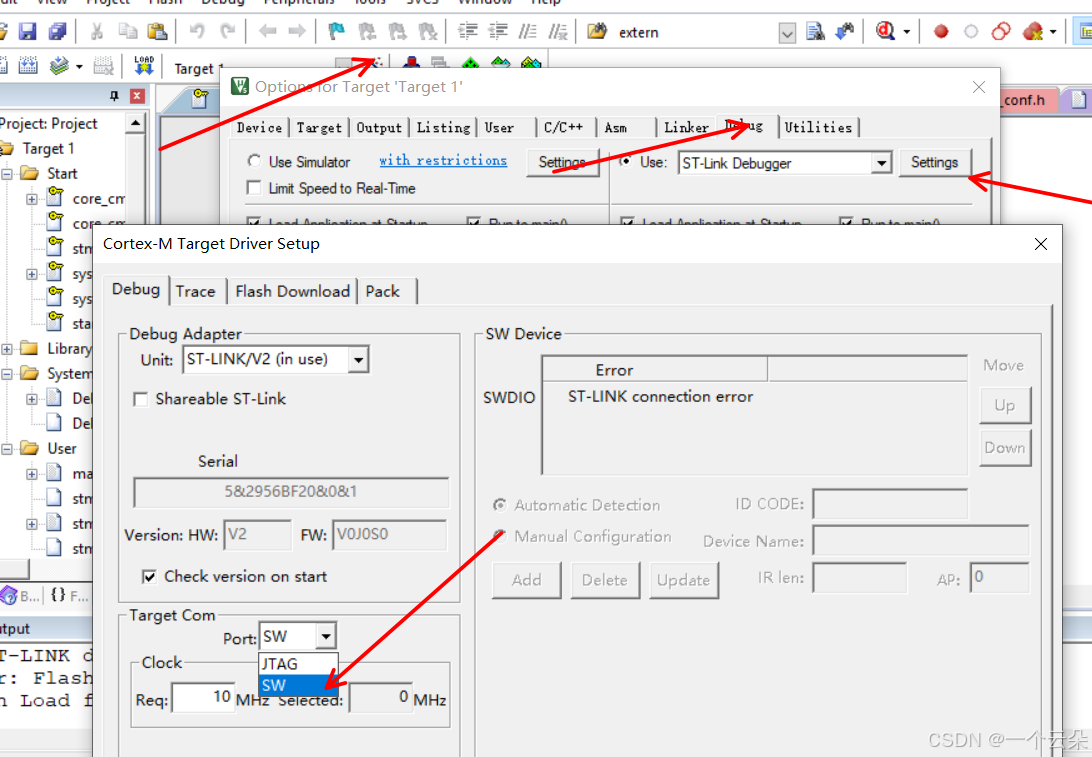Click the LOAD download to flash icon
Viewport: 1092px width, 757px height.
(143, 66)
